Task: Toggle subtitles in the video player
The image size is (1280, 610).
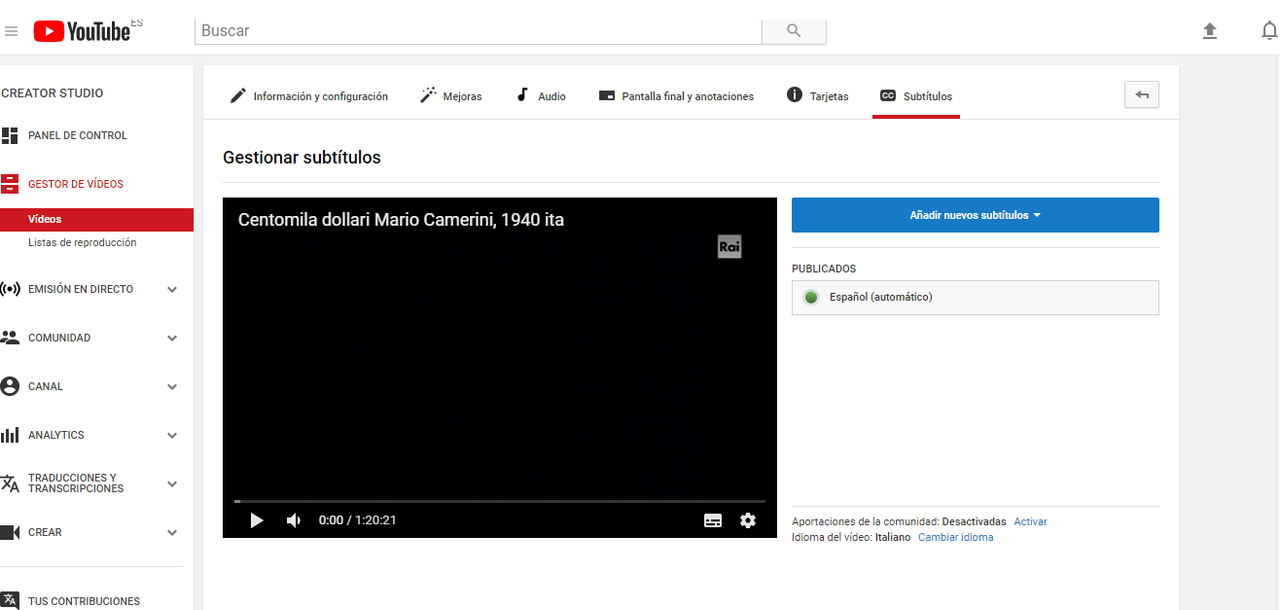Action: click(x=713, y=520)
